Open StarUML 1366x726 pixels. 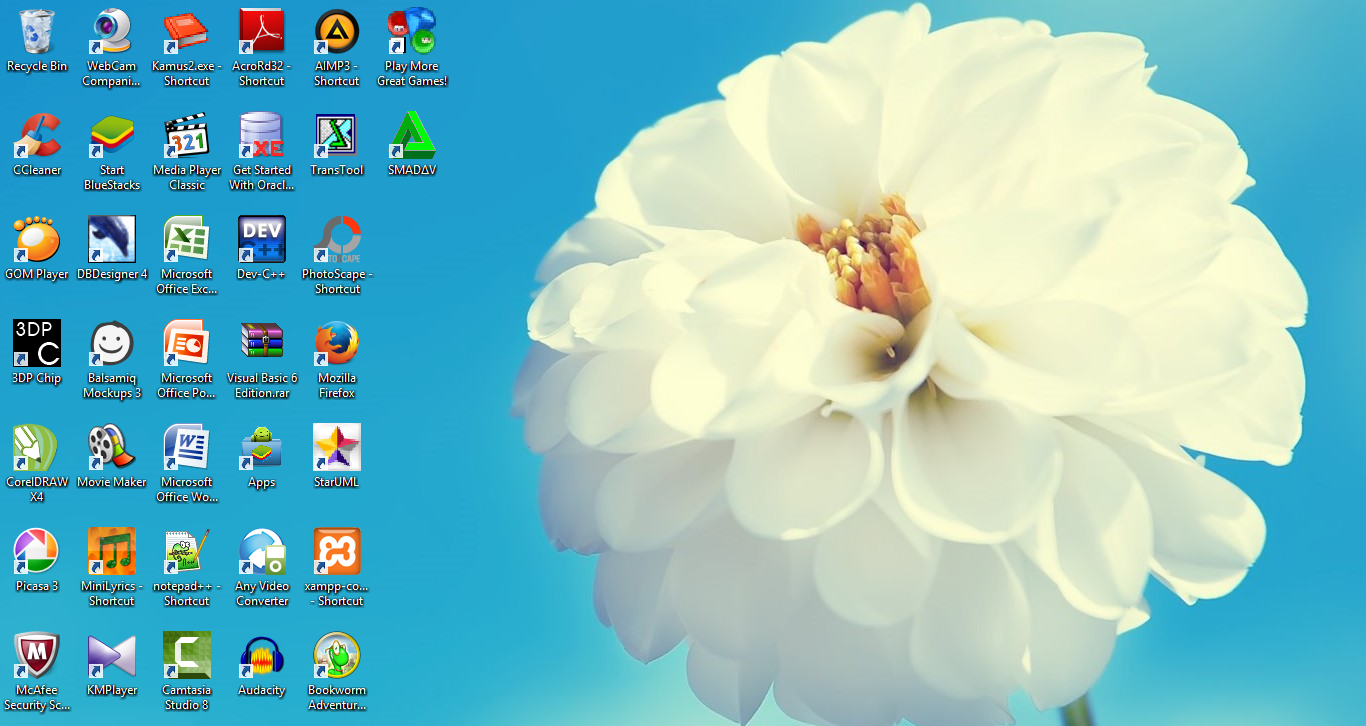(336, 443)
